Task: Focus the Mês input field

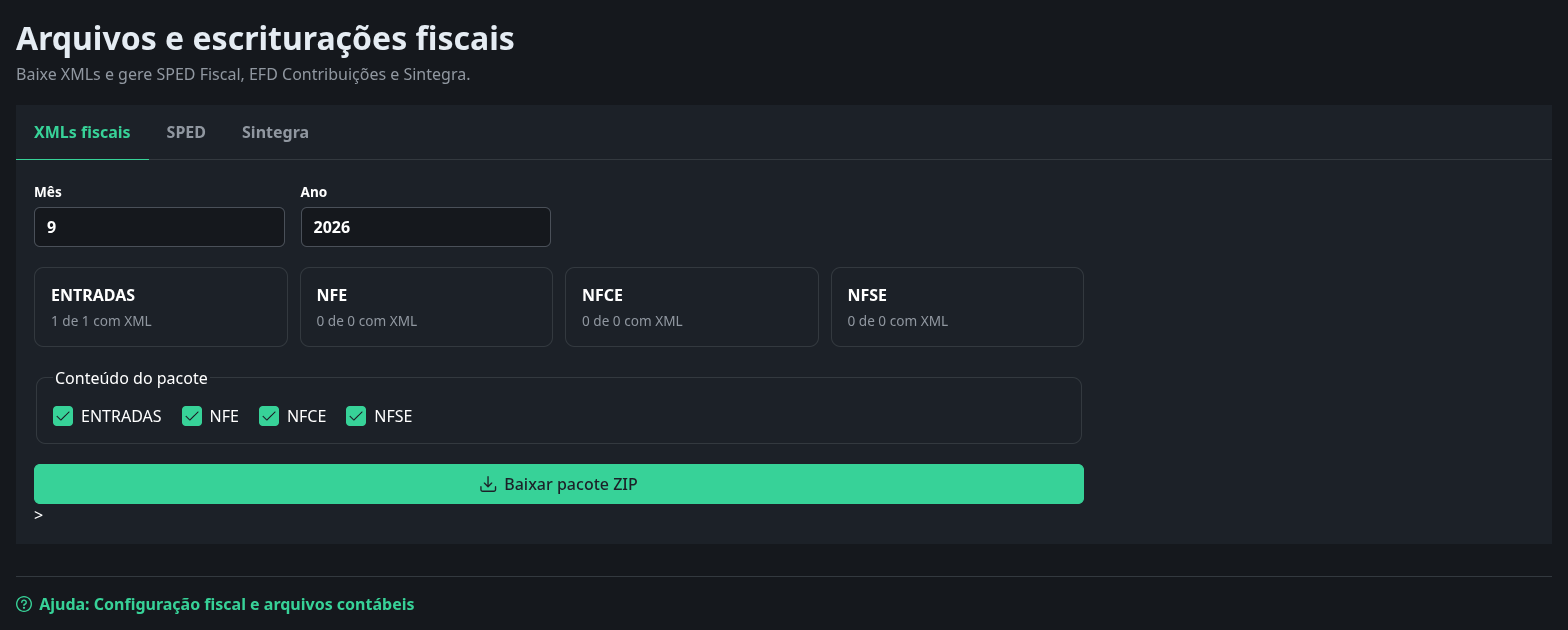Action: (159, 227)
